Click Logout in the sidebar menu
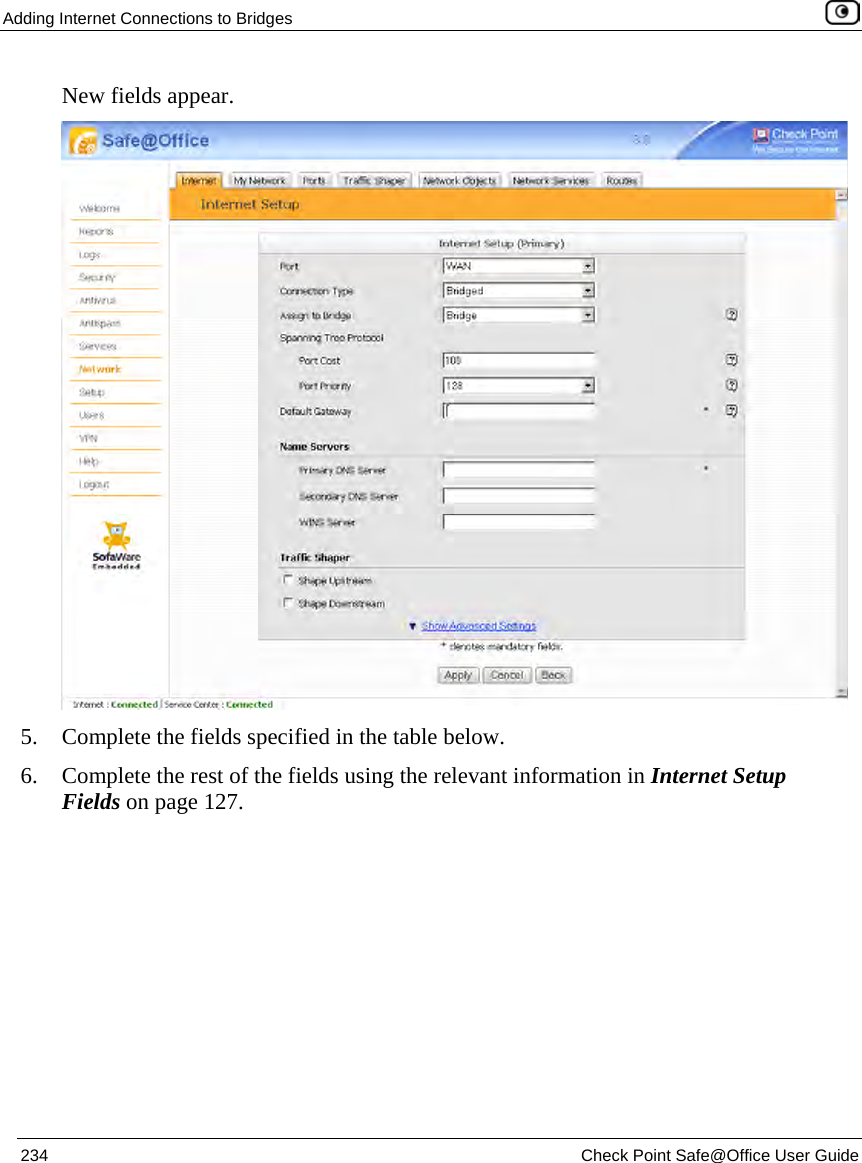The width and height of the screenshot is (862, 1163). click(94, 484)
